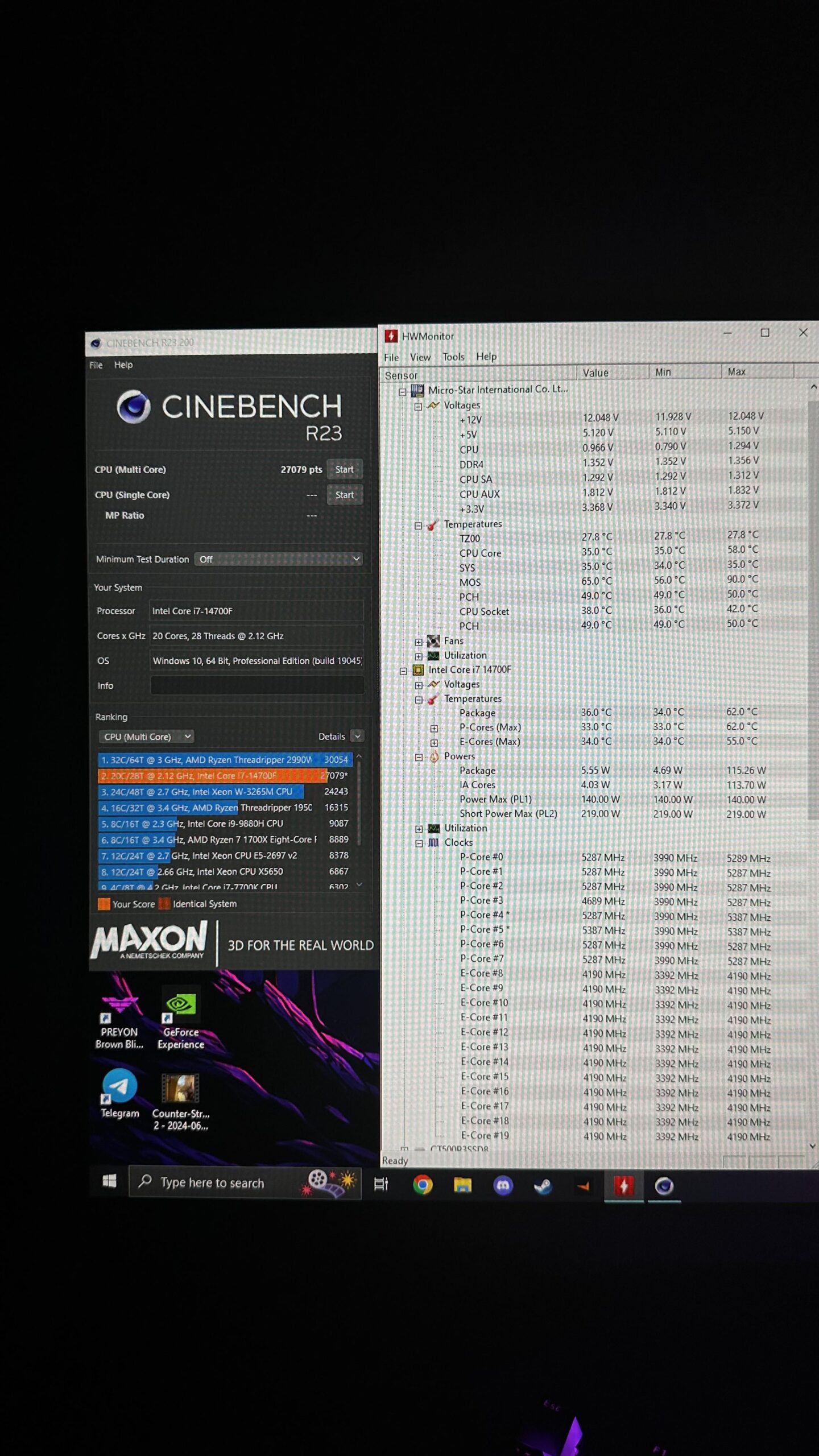Open Task View from the taskbar

[381, 1184]
